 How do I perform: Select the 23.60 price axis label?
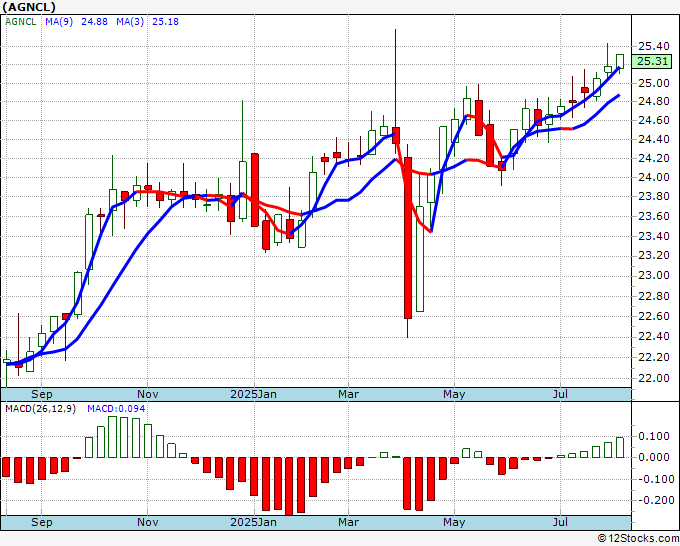click(x=654, y=216)
